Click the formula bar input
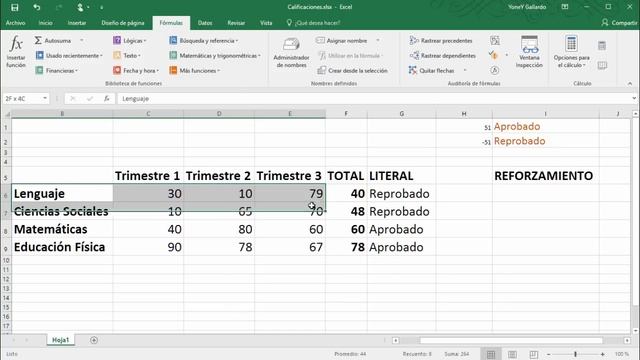This screenshot has height=360, width=640. [373, 98]
